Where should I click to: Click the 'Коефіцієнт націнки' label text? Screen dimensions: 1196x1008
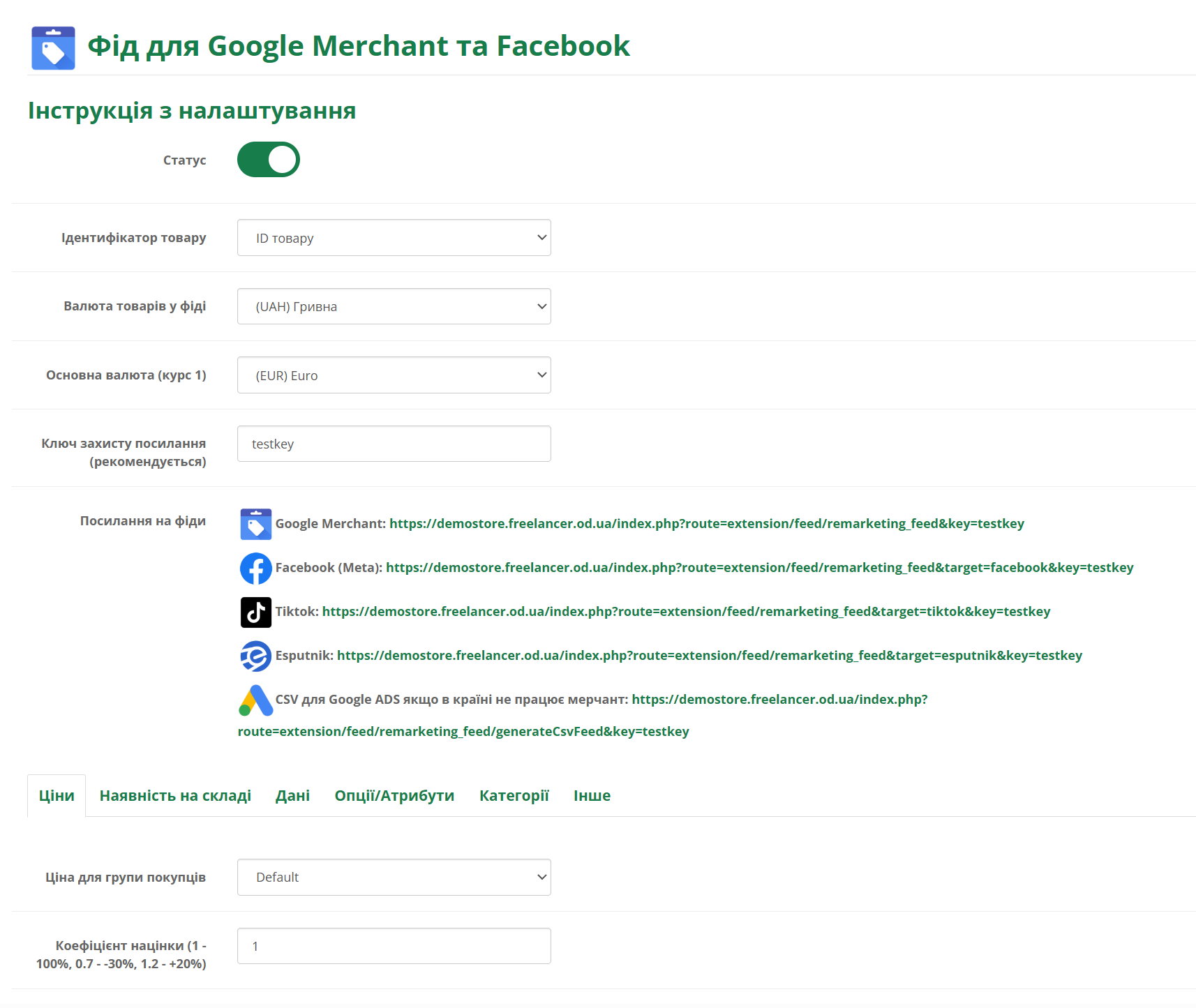tap(121, 955)
